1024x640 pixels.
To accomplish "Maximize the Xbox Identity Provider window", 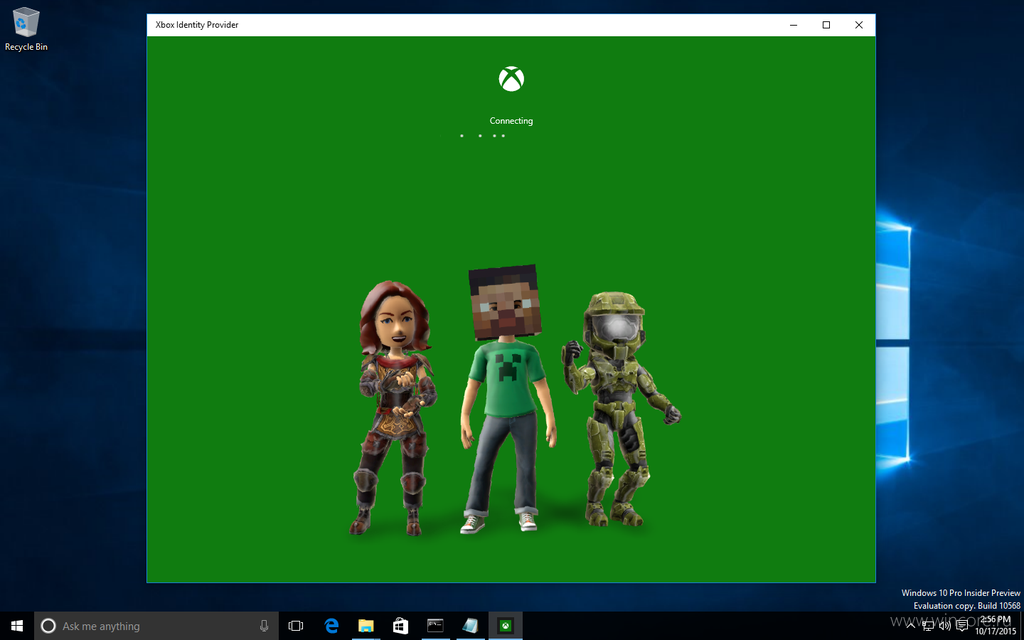I will point(826,25).
